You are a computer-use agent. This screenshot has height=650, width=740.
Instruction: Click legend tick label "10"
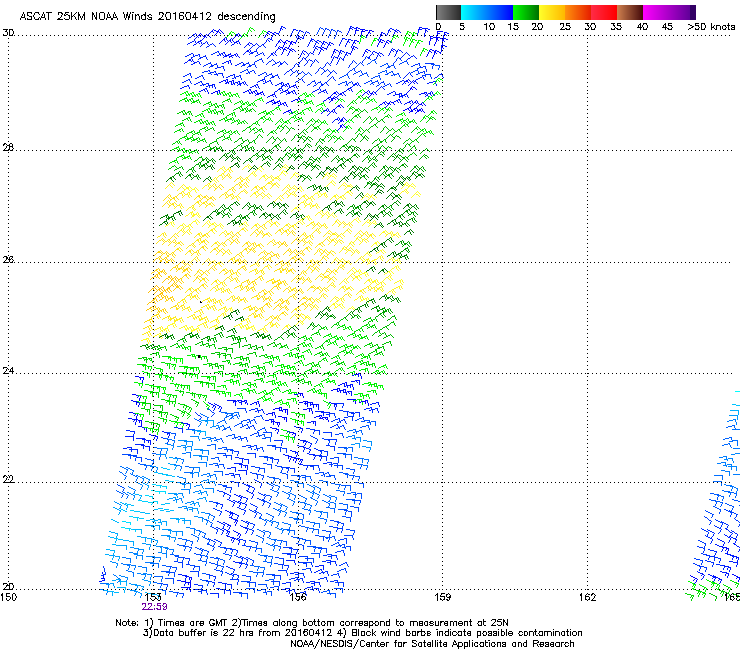489,27
